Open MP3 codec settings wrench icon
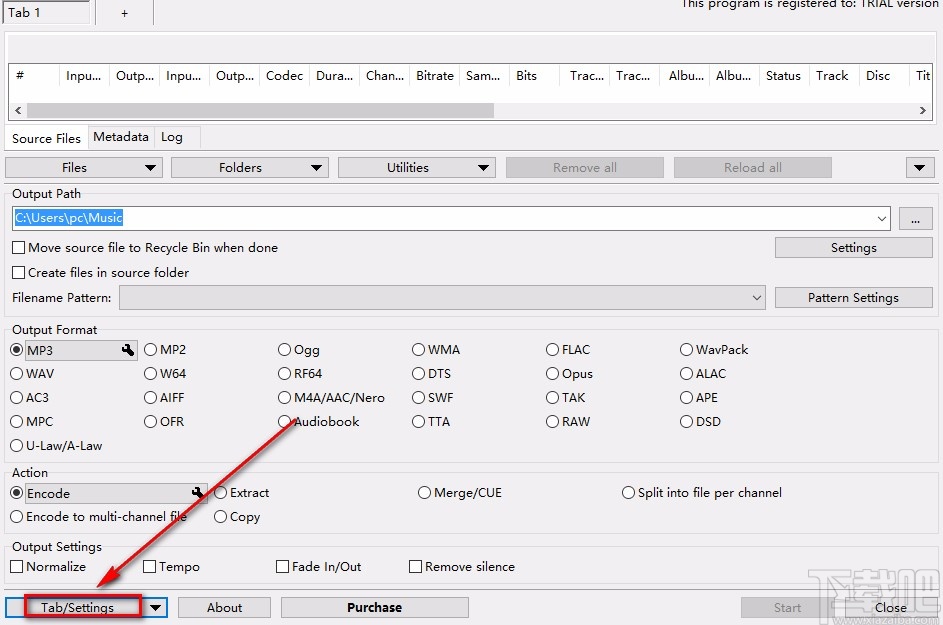Viewport: 943px width, 625px height. (127, 350)
